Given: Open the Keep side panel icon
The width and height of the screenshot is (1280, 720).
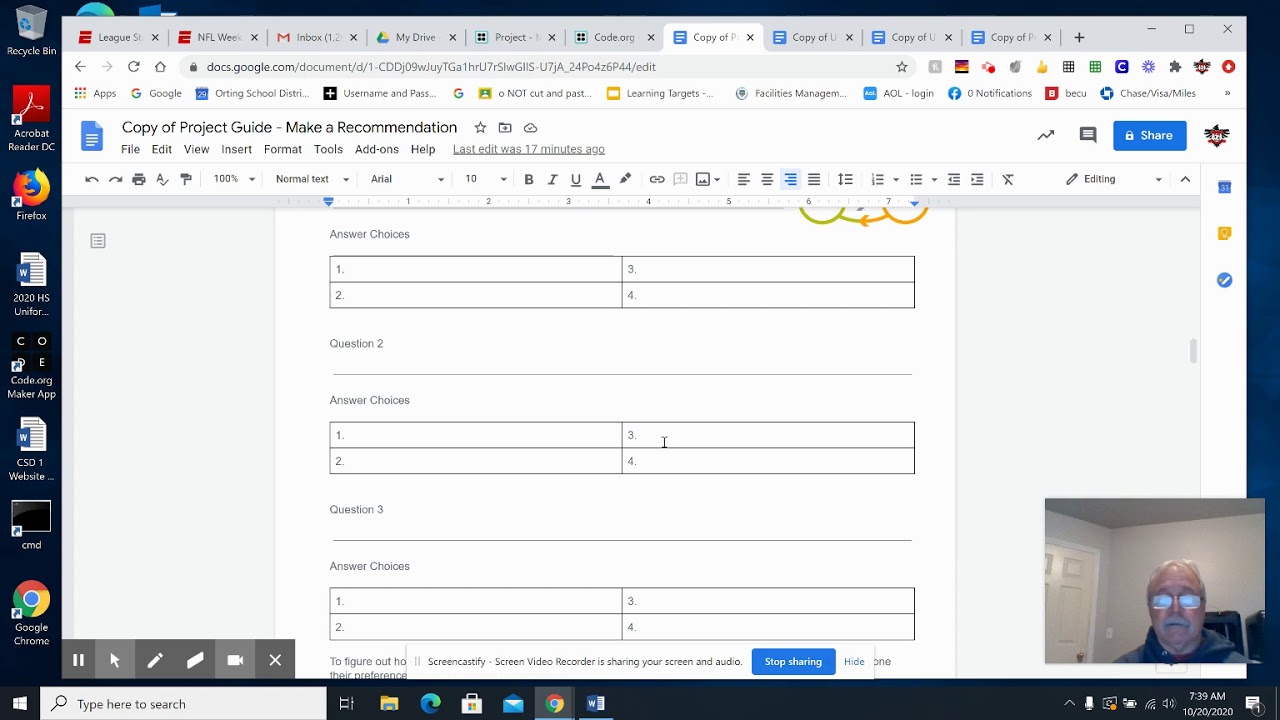Looking at the screenshot, I should (1224, 233).
